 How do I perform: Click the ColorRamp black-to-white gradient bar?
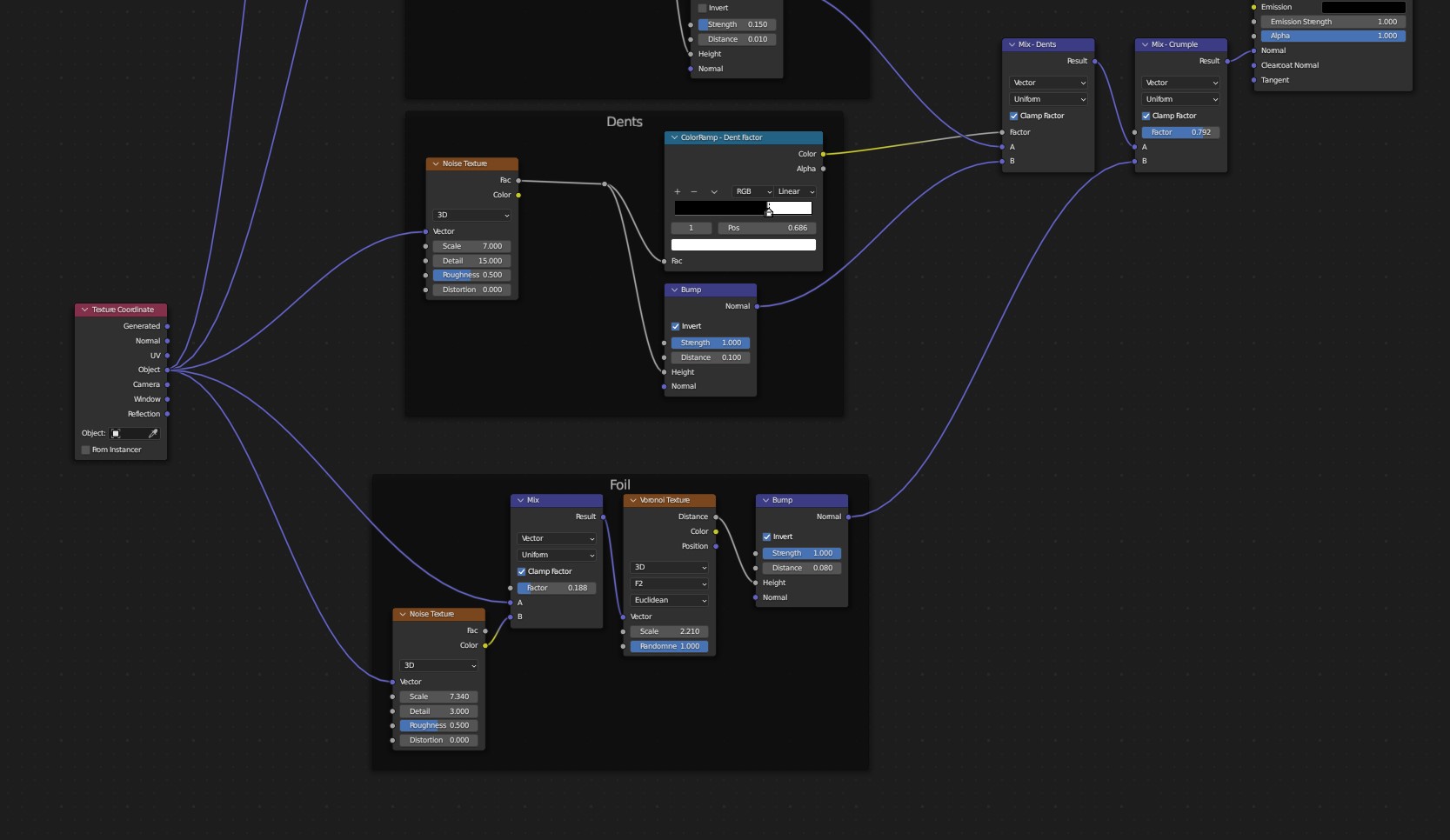pos(744,208)
